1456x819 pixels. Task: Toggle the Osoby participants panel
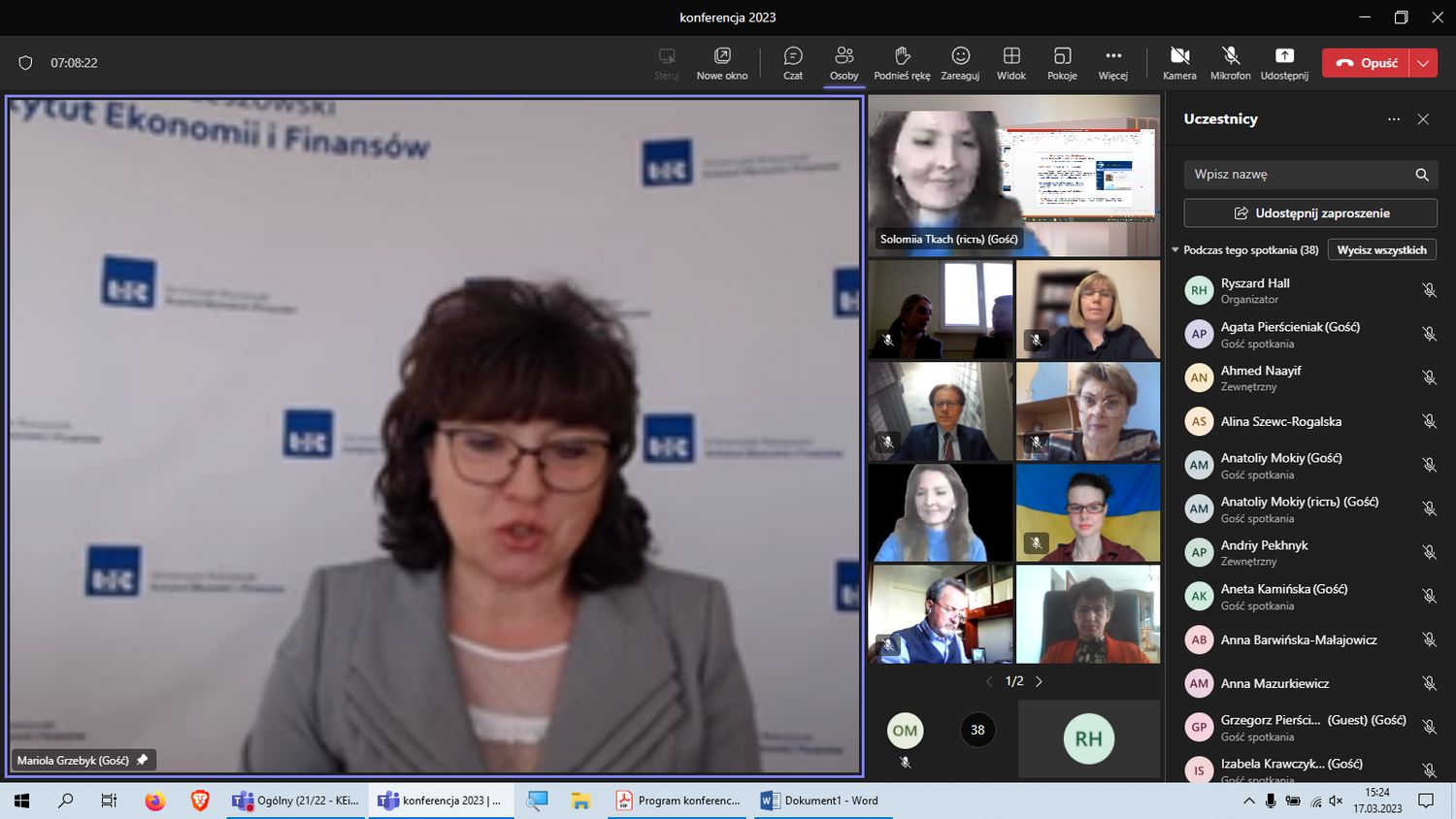[x=844, y=62]
